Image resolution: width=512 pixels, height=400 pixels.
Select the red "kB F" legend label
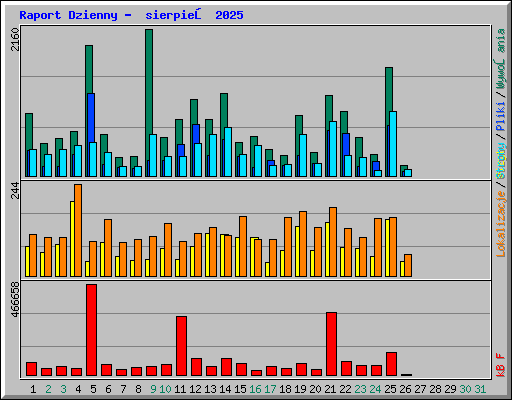[x=501, y=365]
